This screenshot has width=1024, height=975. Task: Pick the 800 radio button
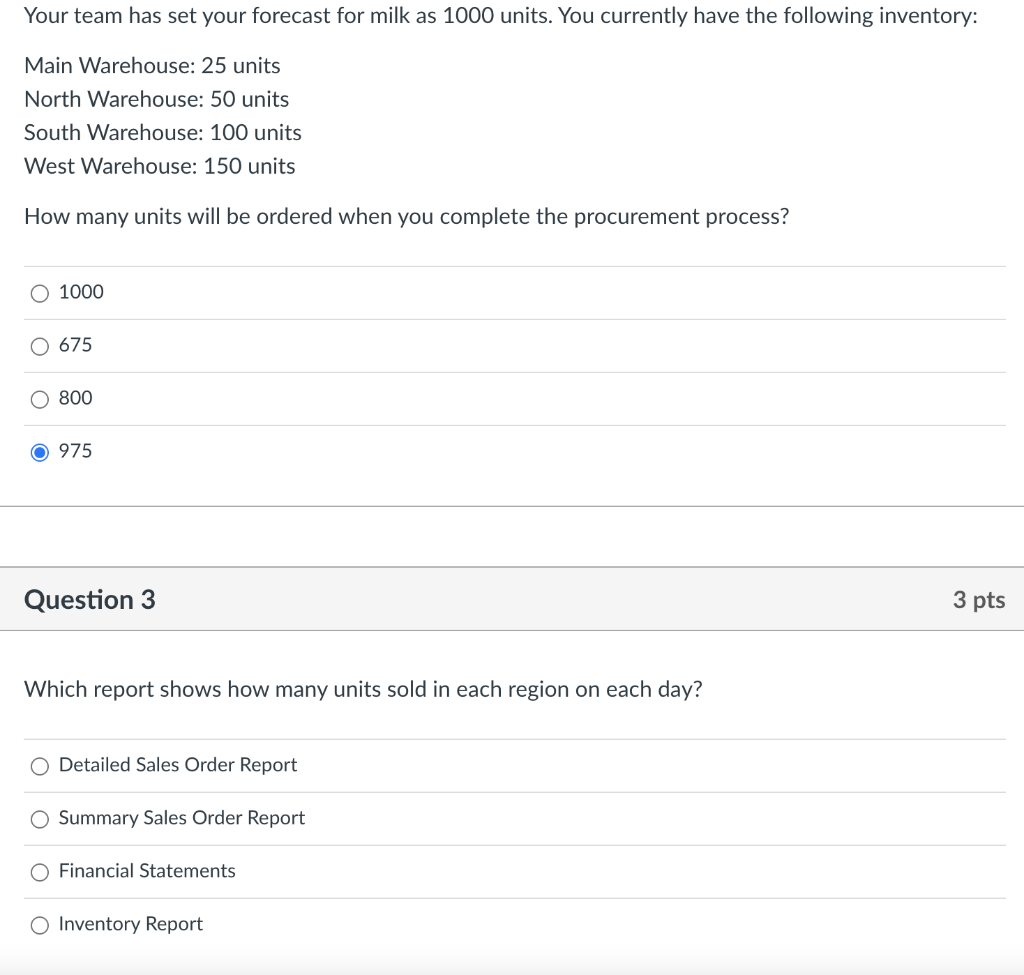click(40, 399)
